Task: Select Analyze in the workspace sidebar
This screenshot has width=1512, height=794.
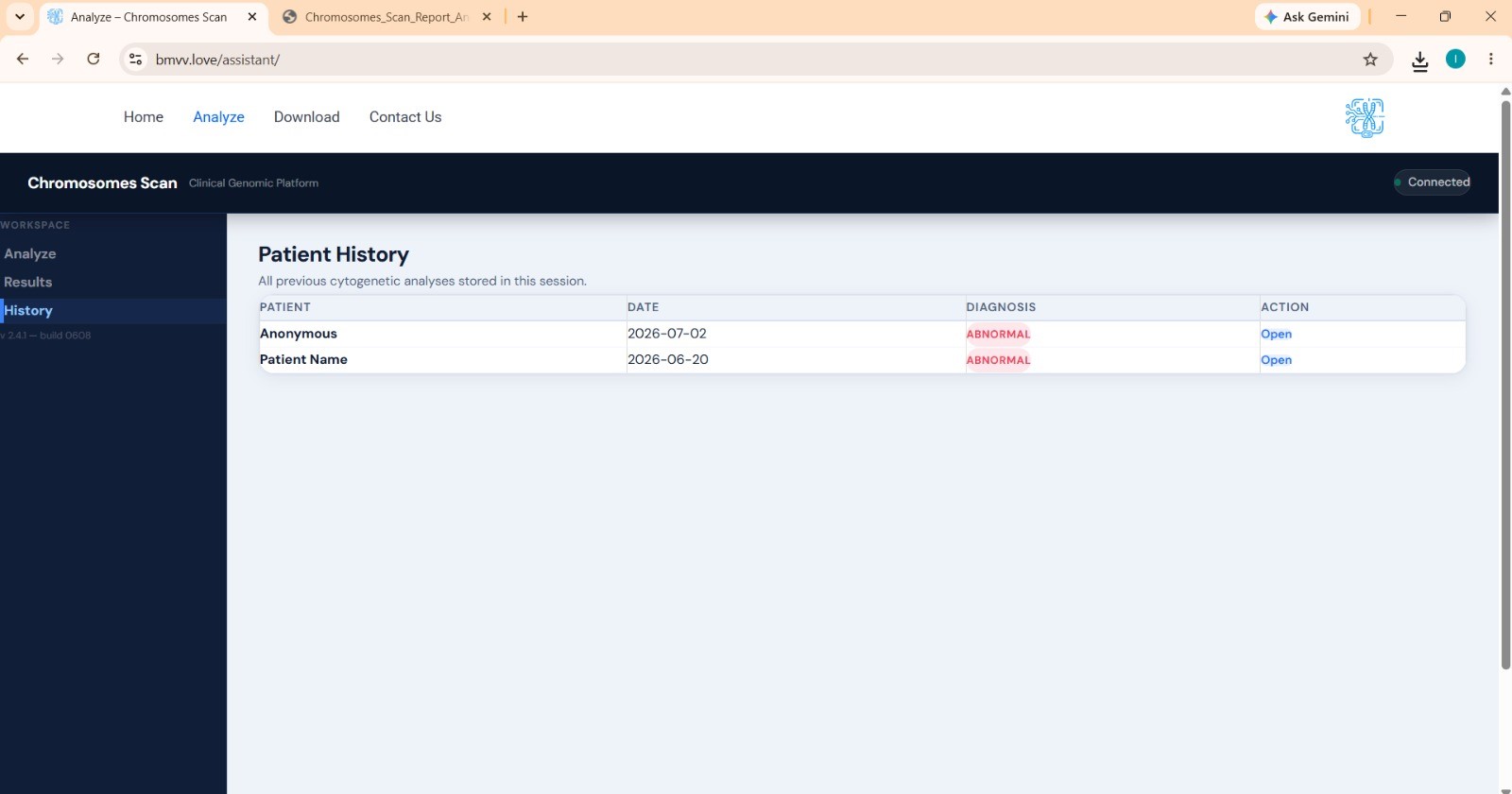Action: click(113, 254)
